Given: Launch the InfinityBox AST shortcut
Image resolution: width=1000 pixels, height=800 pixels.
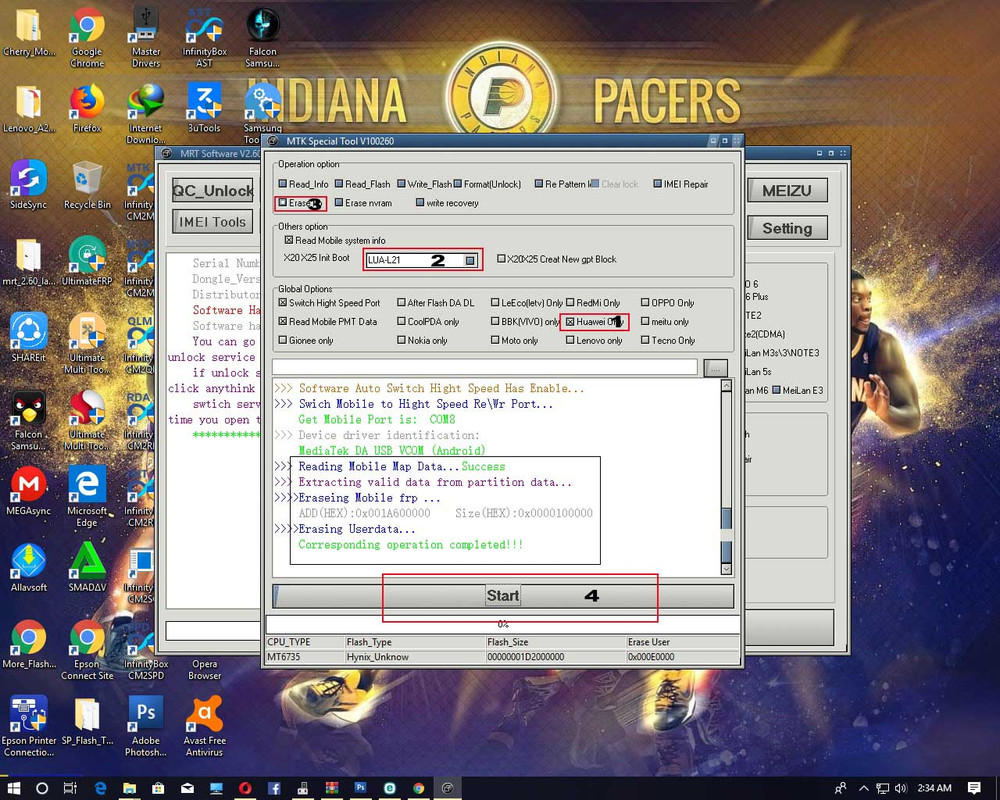Looking at the screenshot, I should [204, 38].
